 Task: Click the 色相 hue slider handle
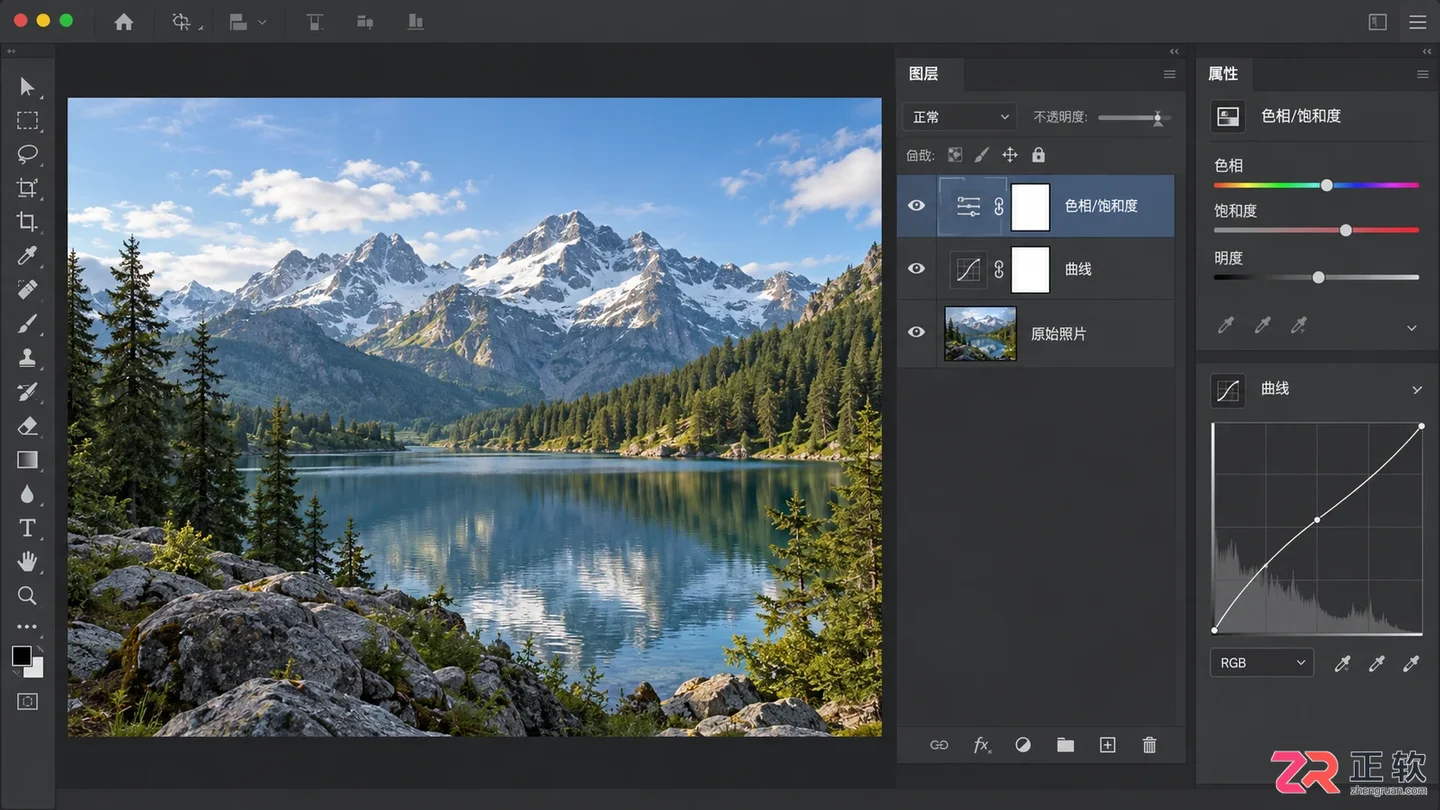click(1326, 185)
